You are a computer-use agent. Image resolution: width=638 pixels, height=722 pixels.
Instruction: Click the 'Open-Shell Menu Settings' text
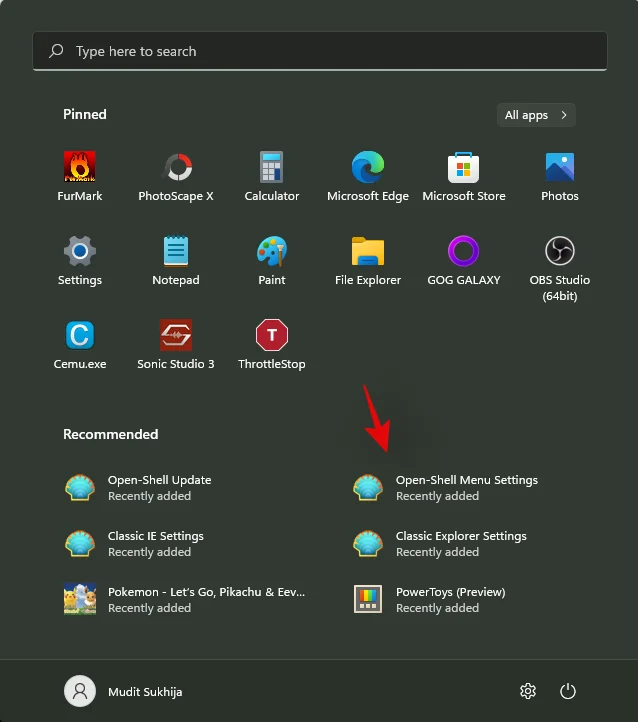pos(467,480)
